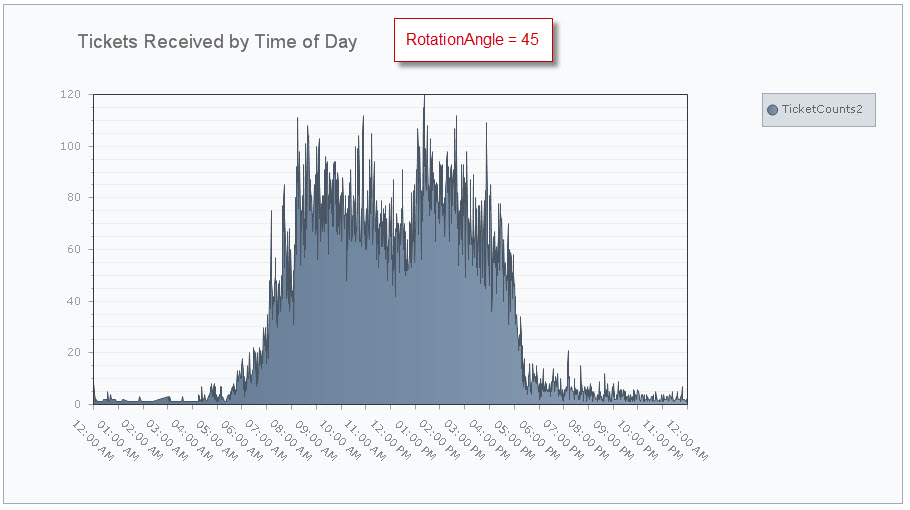Click the 20 y-axis label
Image resolution: width=910 pixels, height=510 pixels.
click(x=74, y=352)
